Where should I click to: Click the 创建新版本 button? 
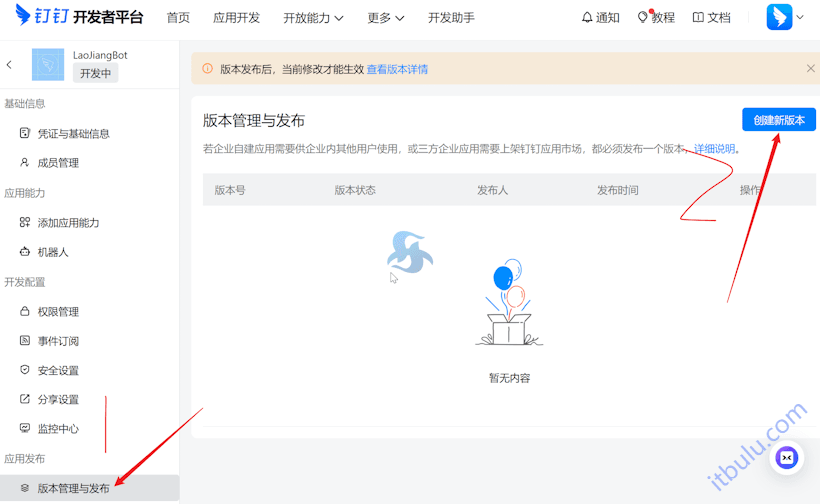[x=779, y=120]
